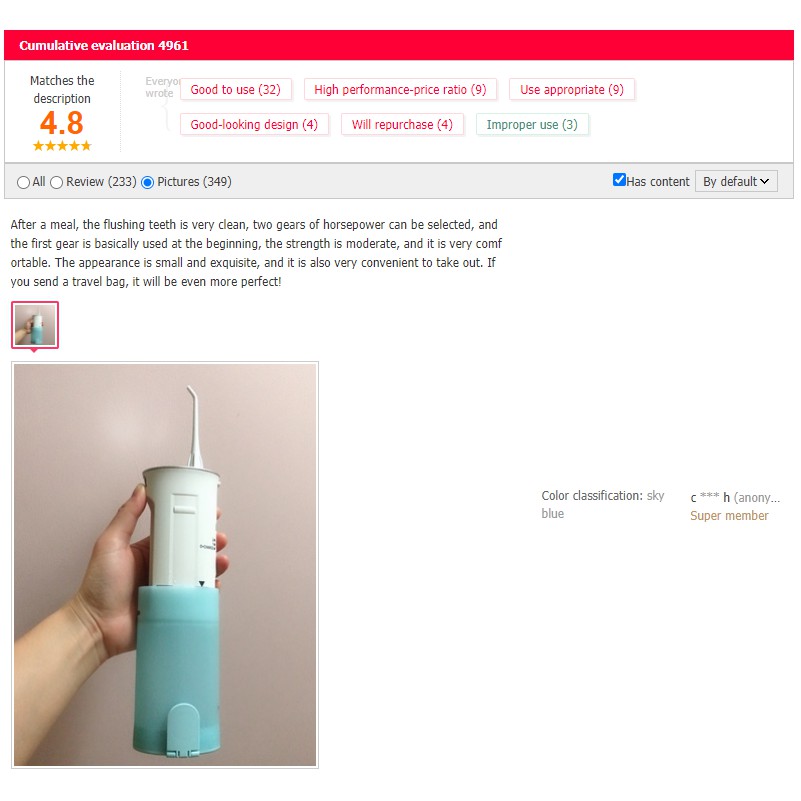
Task: Filter by Good-looking design (4) tag
Action: (254, 125)
